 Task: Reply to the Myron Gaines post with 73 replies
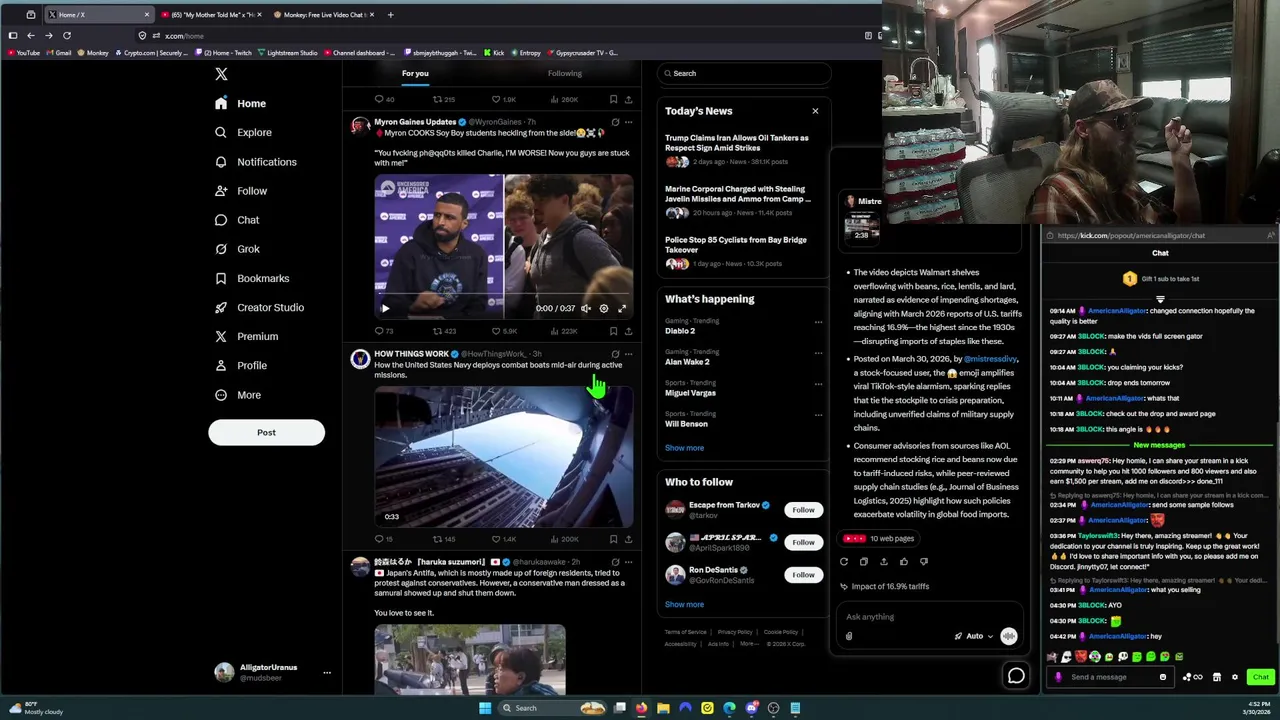(x=383, y=331)
